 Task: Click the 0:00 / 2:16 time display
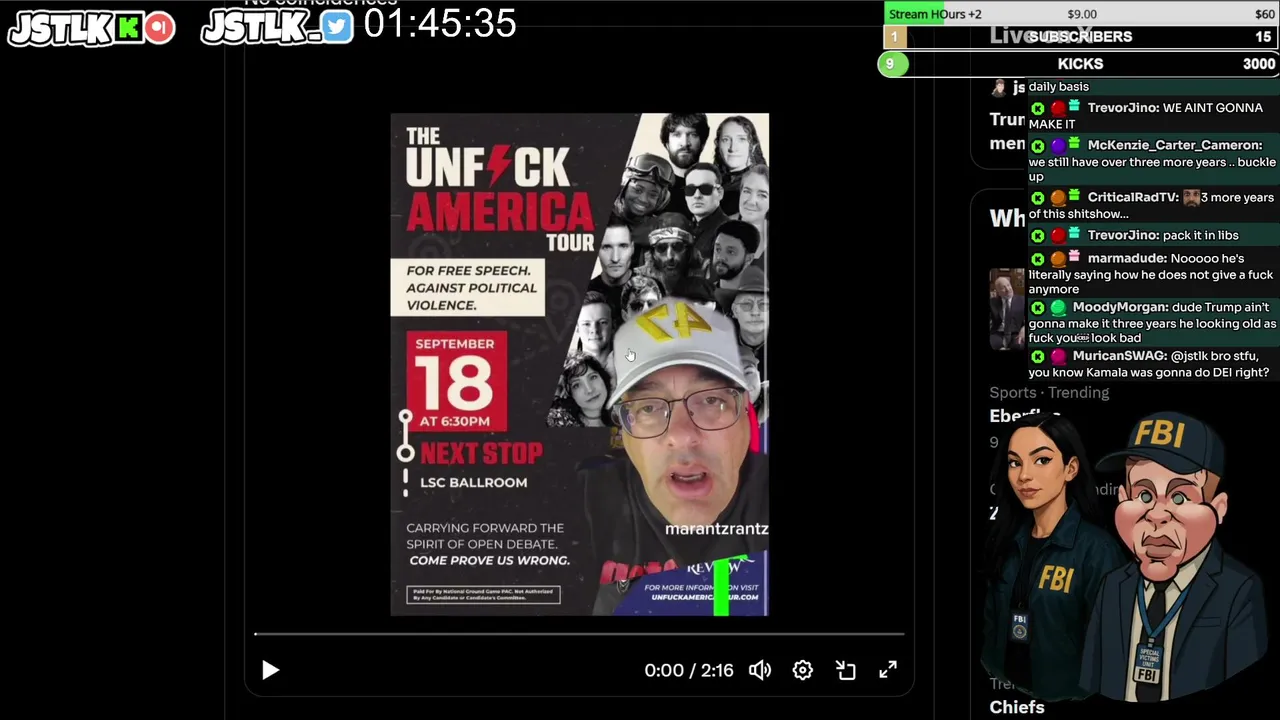coord(689,670)
